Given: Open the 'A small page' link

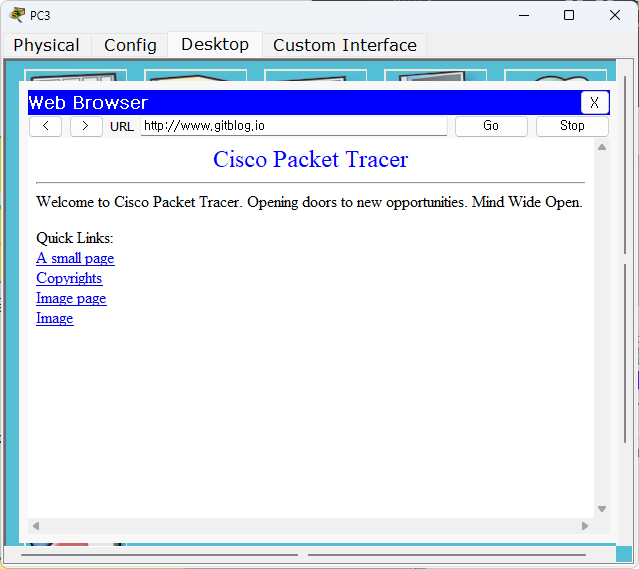Looking at the screenshot, I should (x=75, y=258).
